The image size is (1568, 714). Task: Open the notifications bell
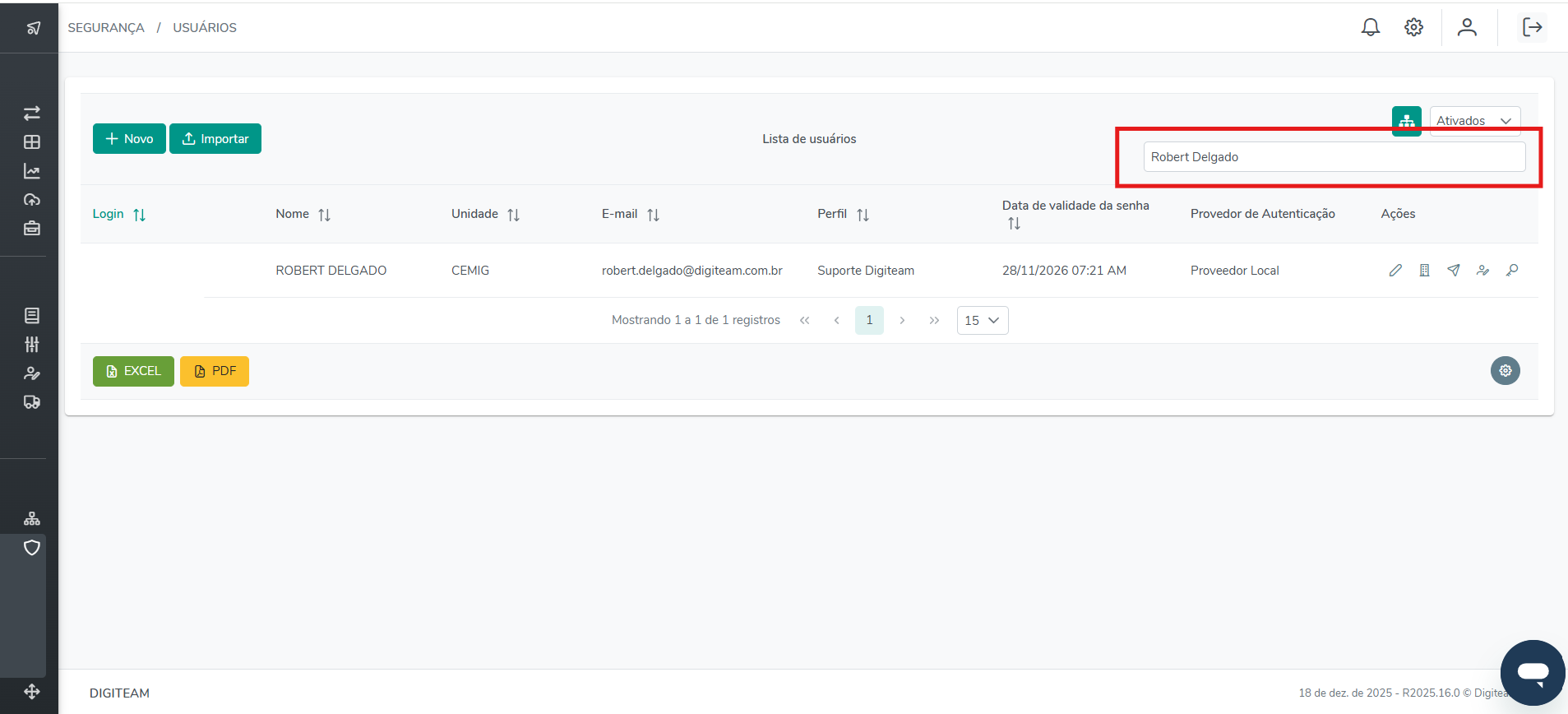click(x=1370, y=27)
